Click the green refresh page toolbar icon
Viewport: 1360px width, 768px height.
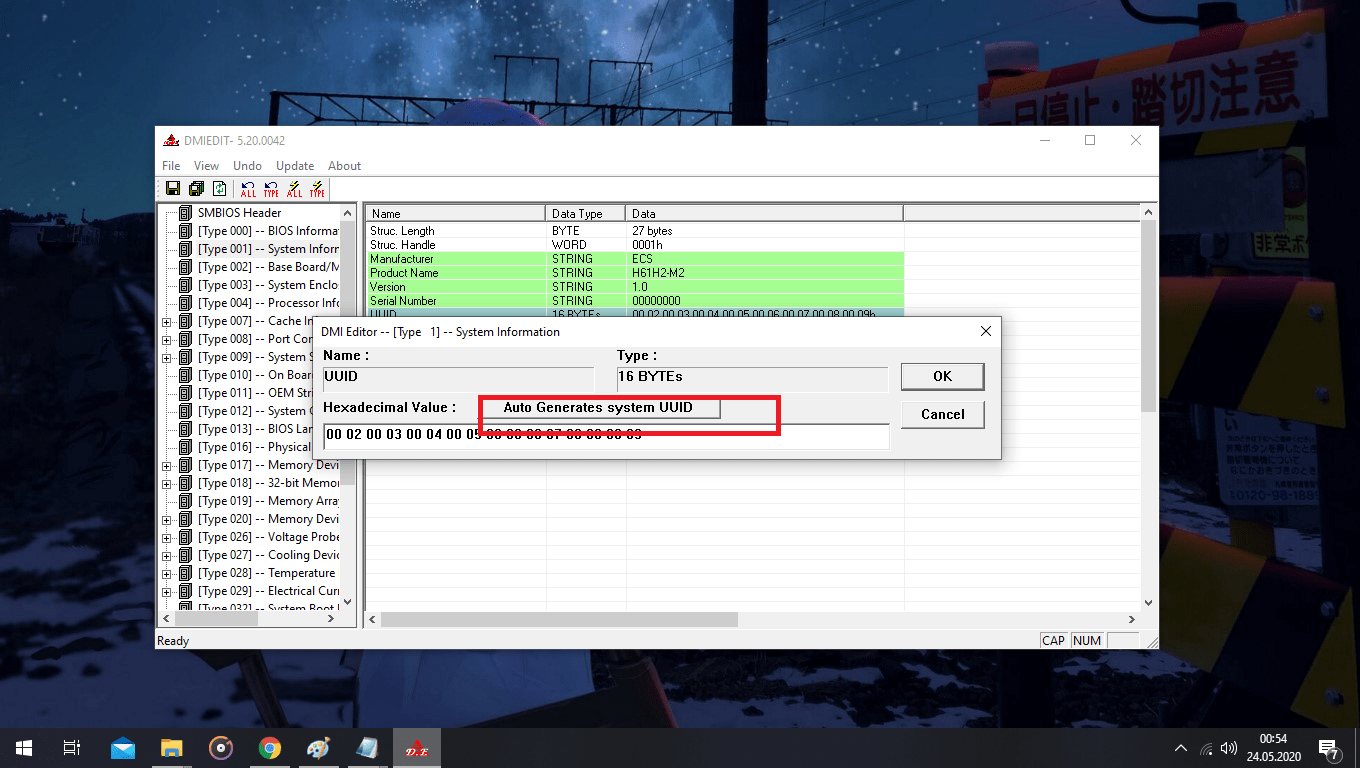[219, 189]
